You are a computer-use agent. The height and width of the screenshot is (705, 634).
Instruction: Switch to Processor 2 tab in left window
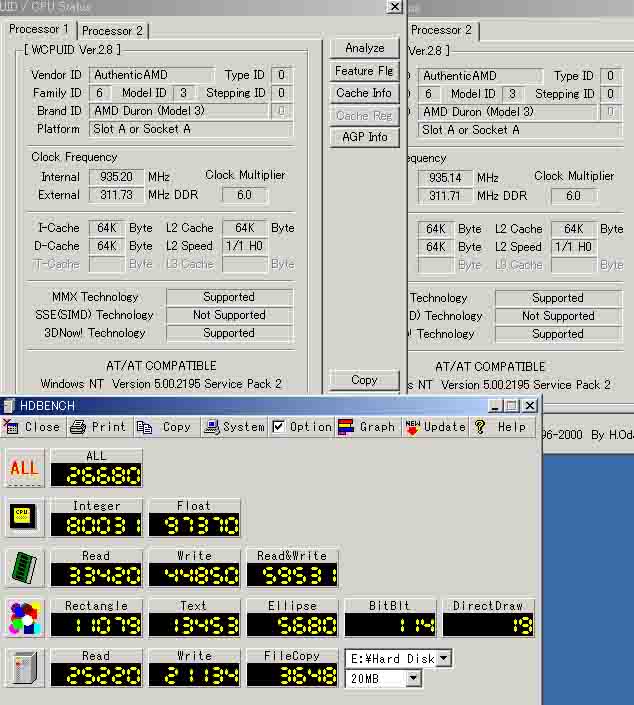pyautogui.click(x=112, y=31)
